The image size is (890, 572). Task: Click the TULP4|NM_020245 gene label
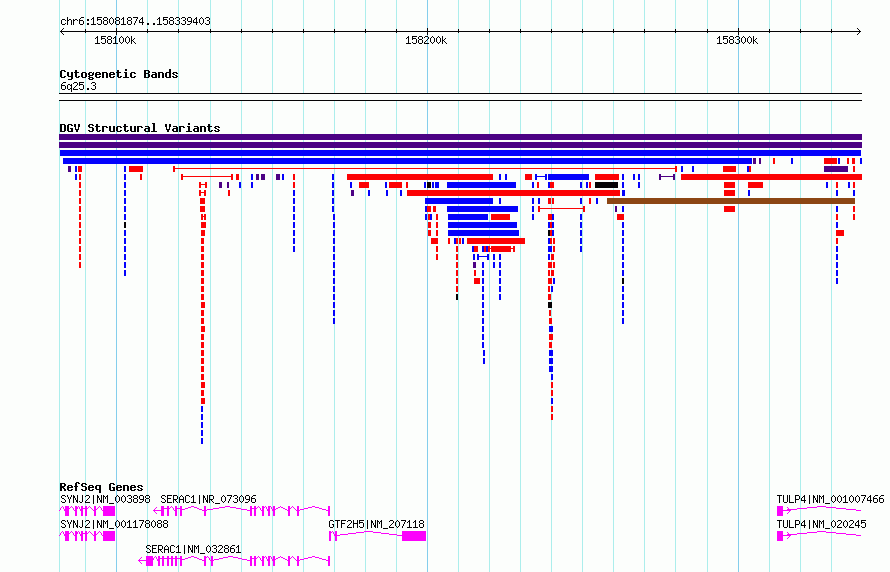821,524
